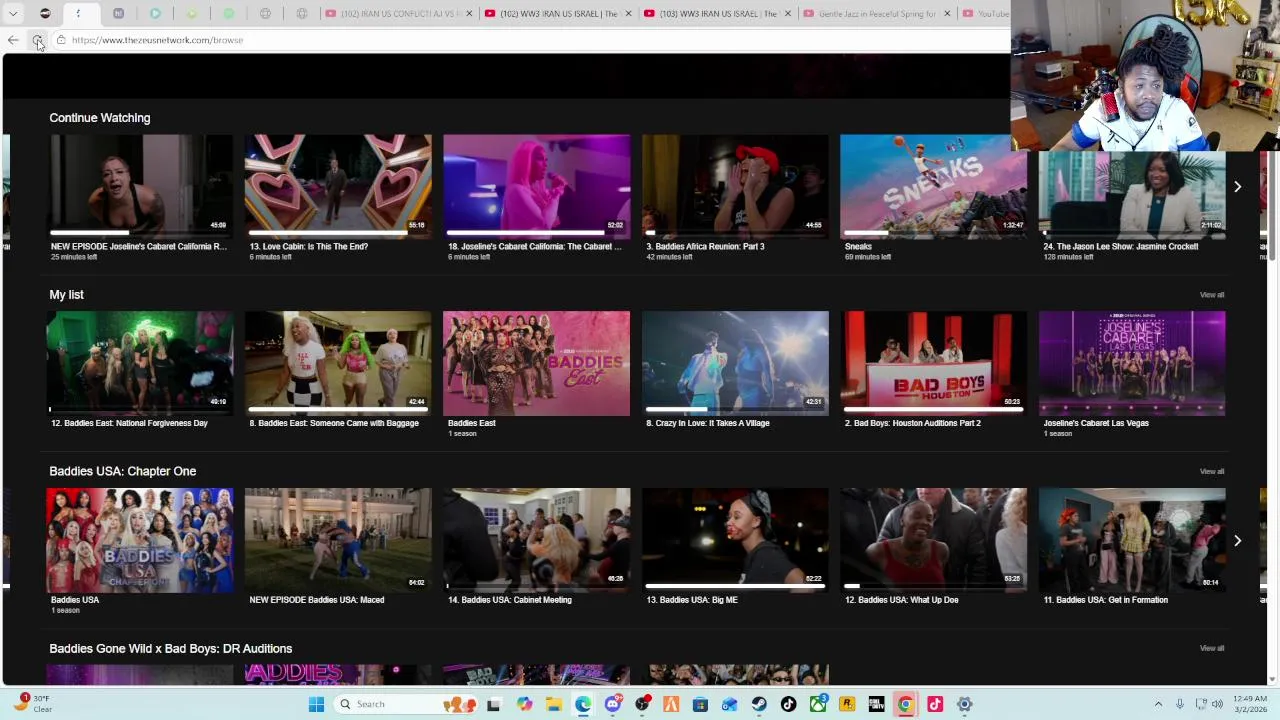Screen dimensions: 1280x720
Task: Open 'Baddies East: National Forgiveness Day' thumbnail
Action: [x=140, y=363]
